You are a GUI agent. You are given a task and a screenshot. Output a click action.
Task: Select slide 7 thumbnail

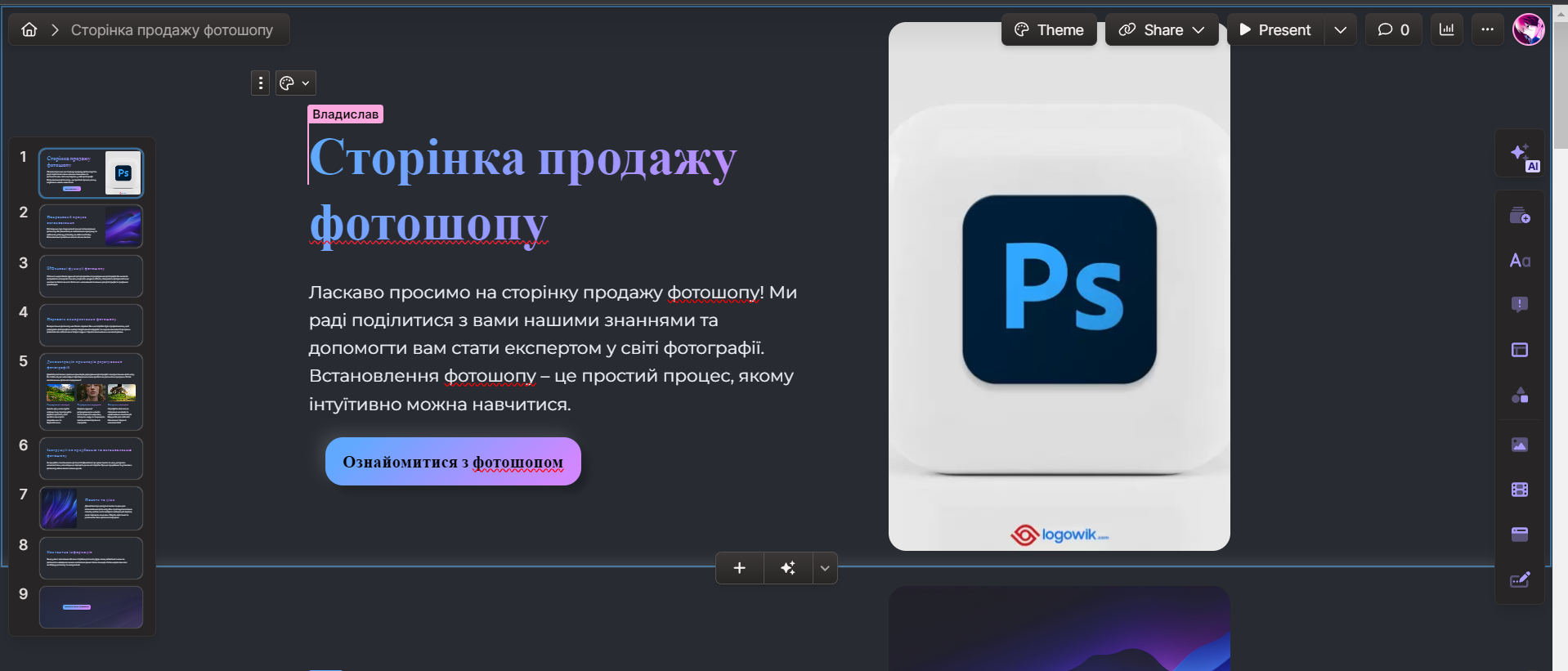click(91, 508)
